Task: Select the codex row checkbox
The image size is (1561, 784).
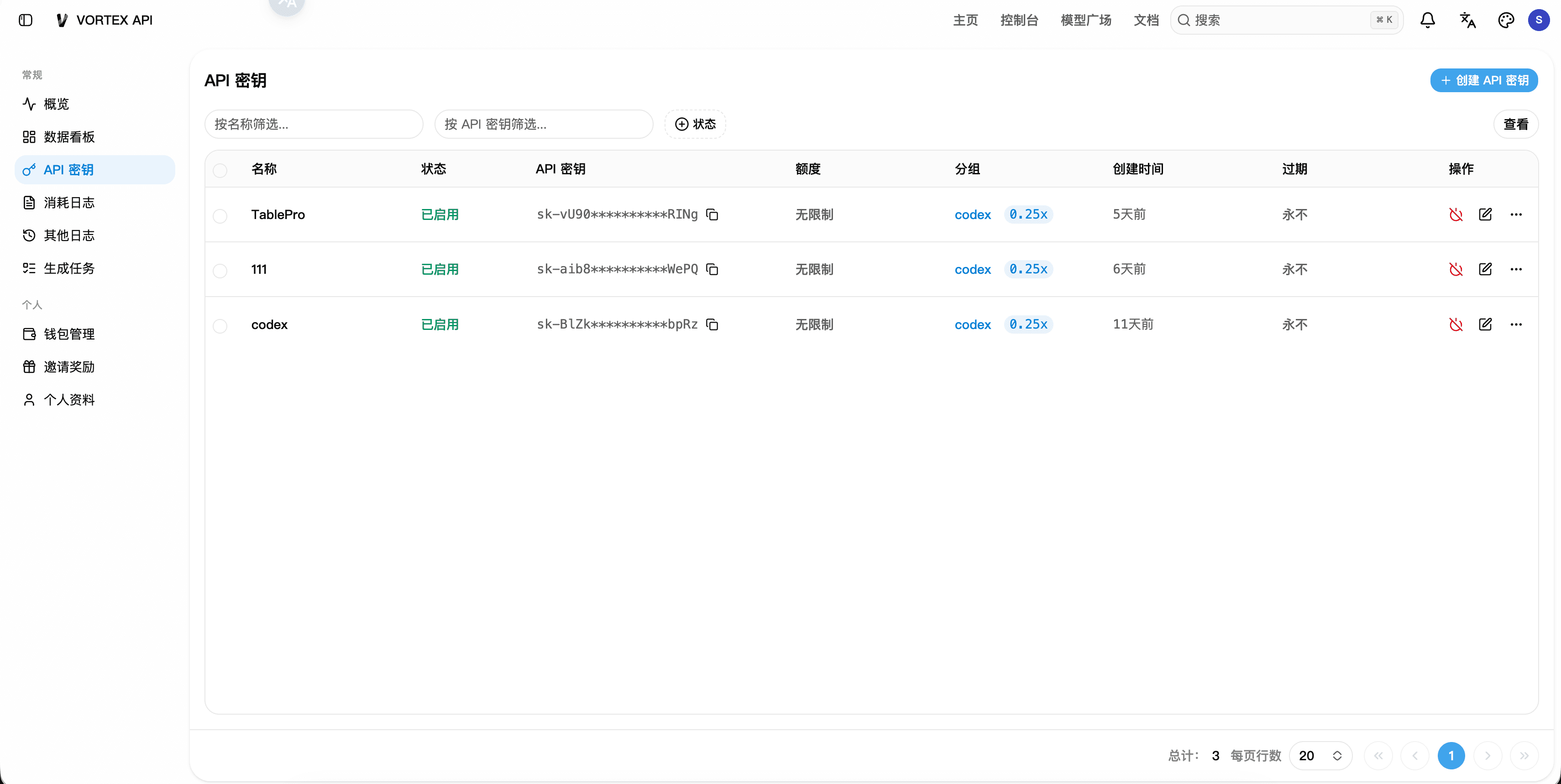Action: coord(220,326)
